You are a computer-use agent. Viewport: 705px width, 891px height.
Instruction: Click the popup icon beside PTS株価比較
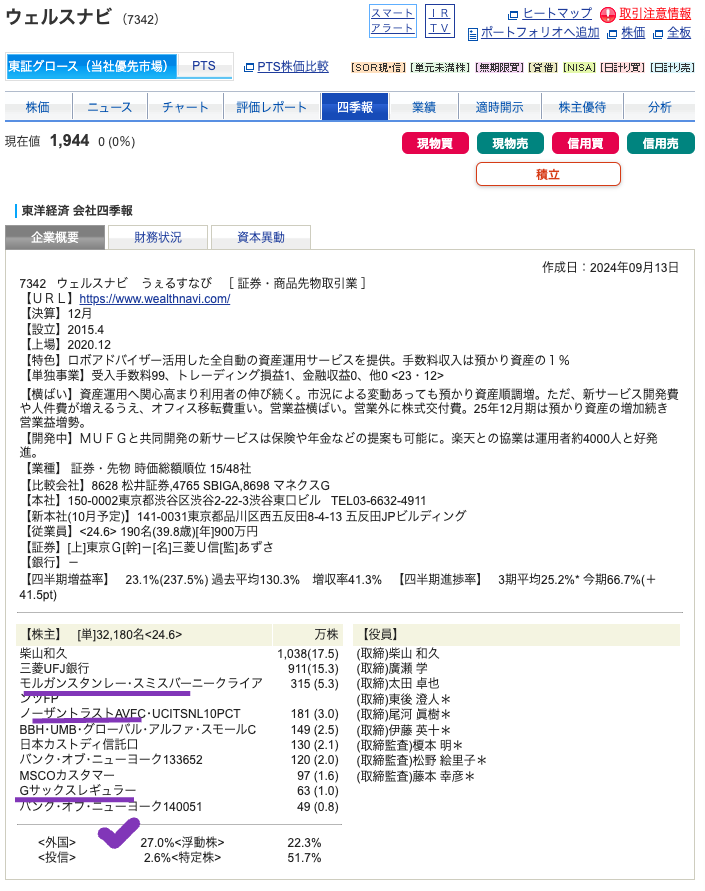click(x=249, y=68)
